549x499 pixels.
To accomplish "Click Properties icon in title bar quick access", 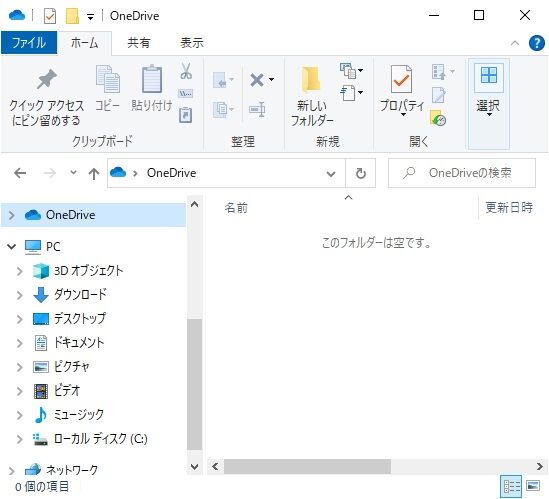I will click(50, 16).
